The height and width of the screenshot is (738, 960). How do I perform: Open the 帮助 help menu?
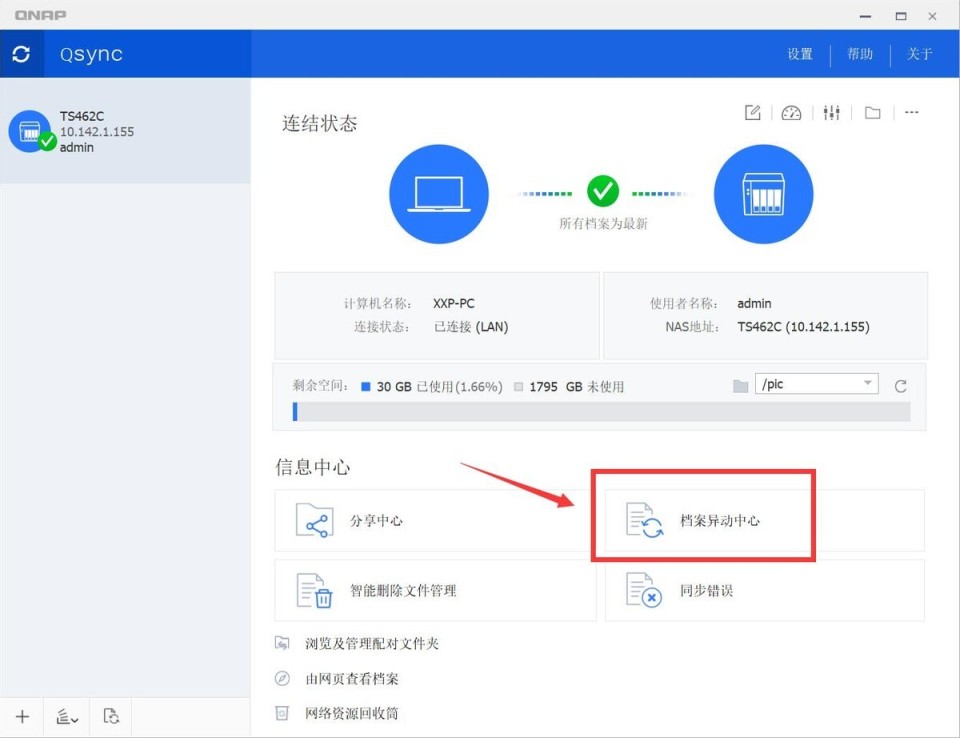tap(859, 55)
